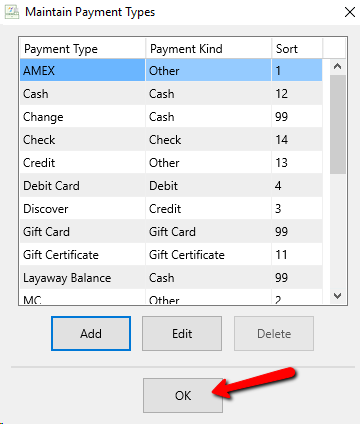The image size is (360, 426).
Task: Click Payment Kind 'Debit' cell
Action: point(208,186)
